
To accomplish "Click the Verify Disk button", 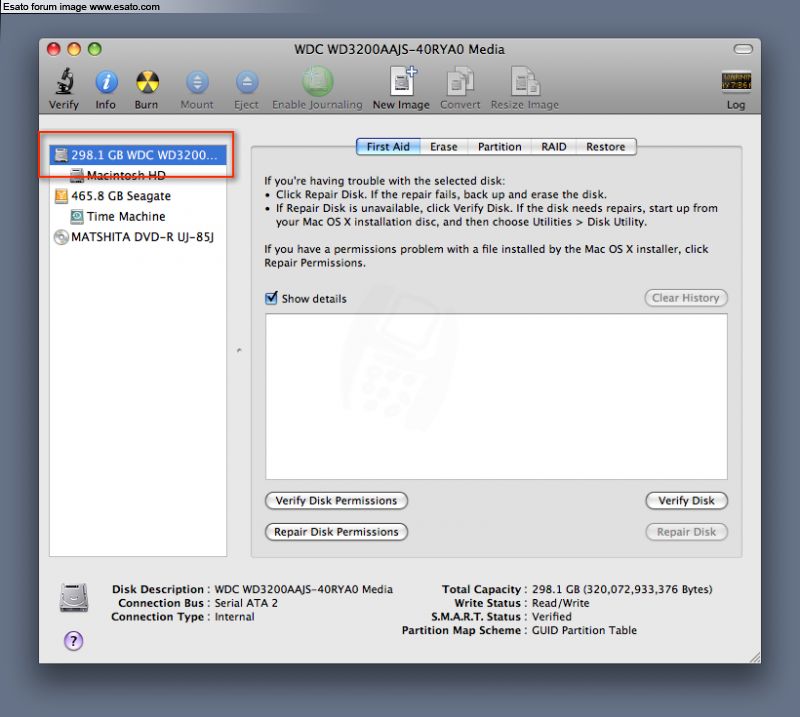I will coord(686,501).
